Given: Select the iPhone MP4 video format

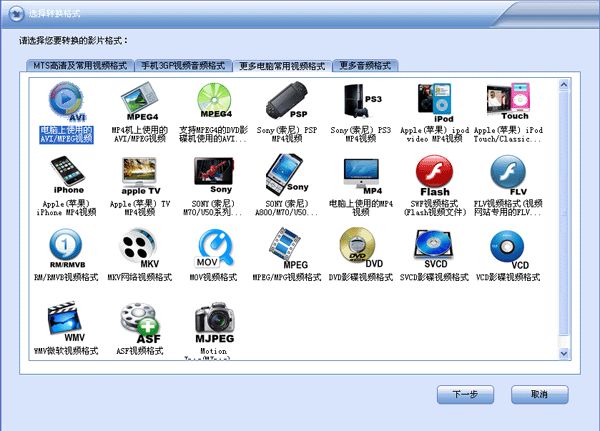Looking at the screenshot, I should tap(68, 174).
